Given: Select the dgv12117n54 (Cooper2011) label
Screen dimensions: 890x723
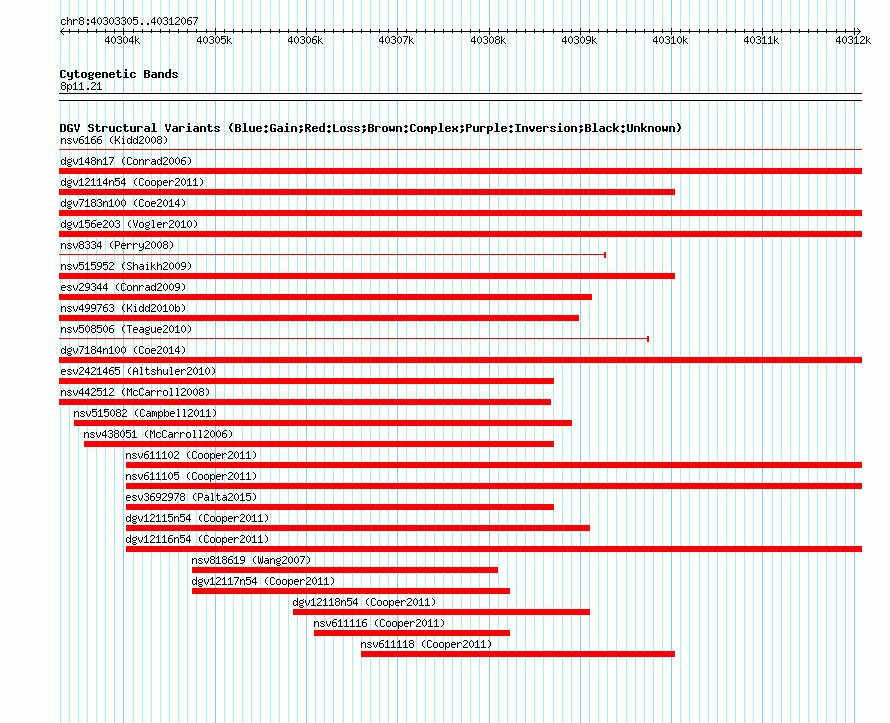Looking at the screenshot, I should (x=263, y=581).
